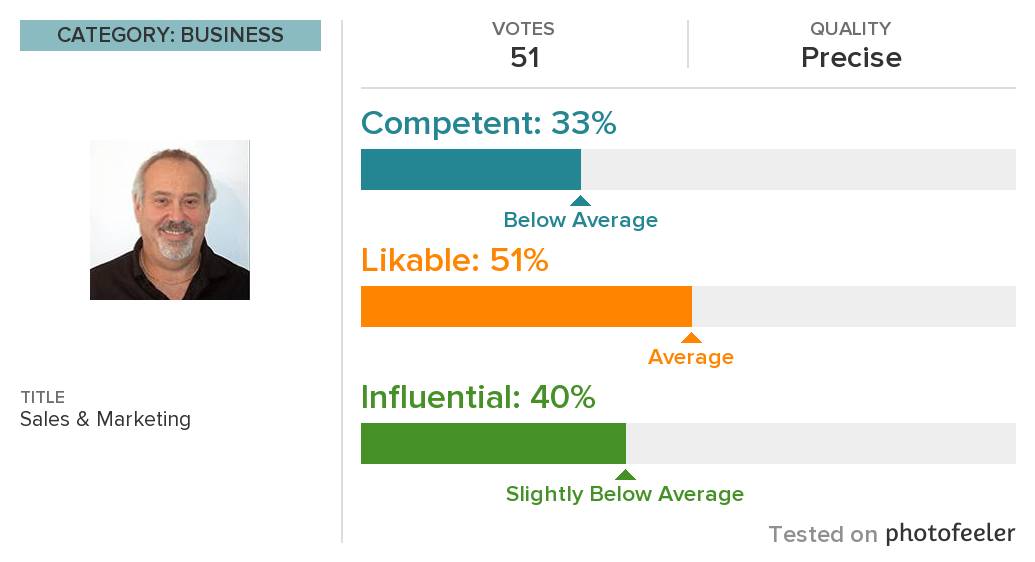Viewport: 1035px width, 562px height.
Task: Click the photofeeler logo text
Action: point(950,532)
